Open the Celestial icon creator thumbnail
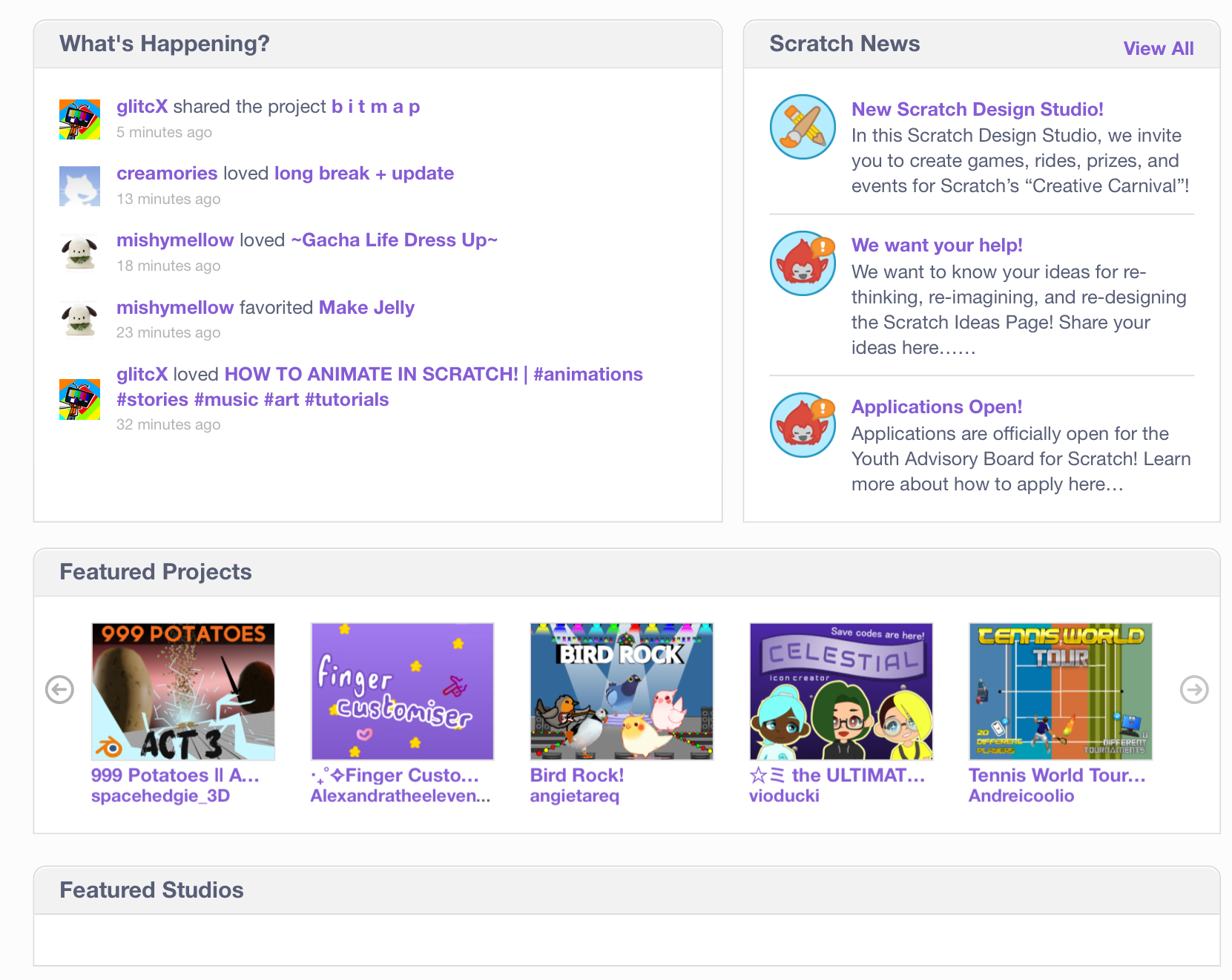The image size is (1232, 980). click(x=841, y=691)
